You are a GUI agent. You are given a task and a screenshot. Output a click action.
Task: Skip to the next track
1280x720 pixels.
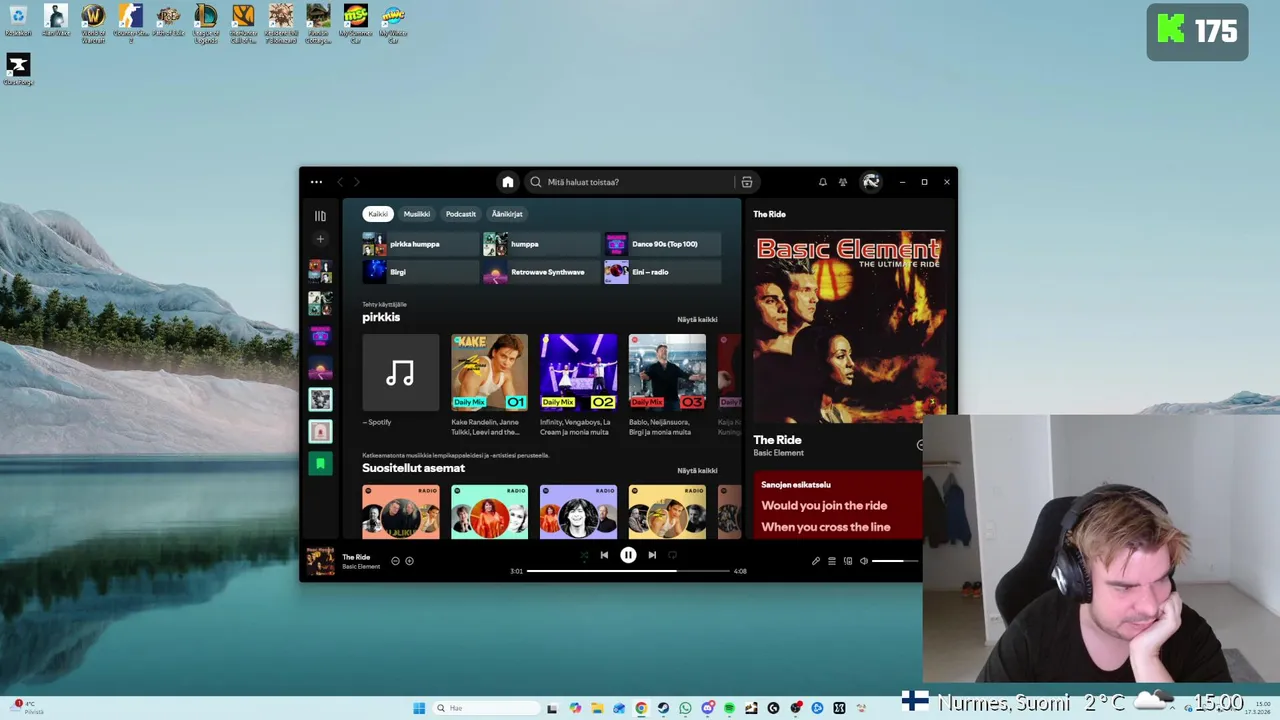point(652,555)
